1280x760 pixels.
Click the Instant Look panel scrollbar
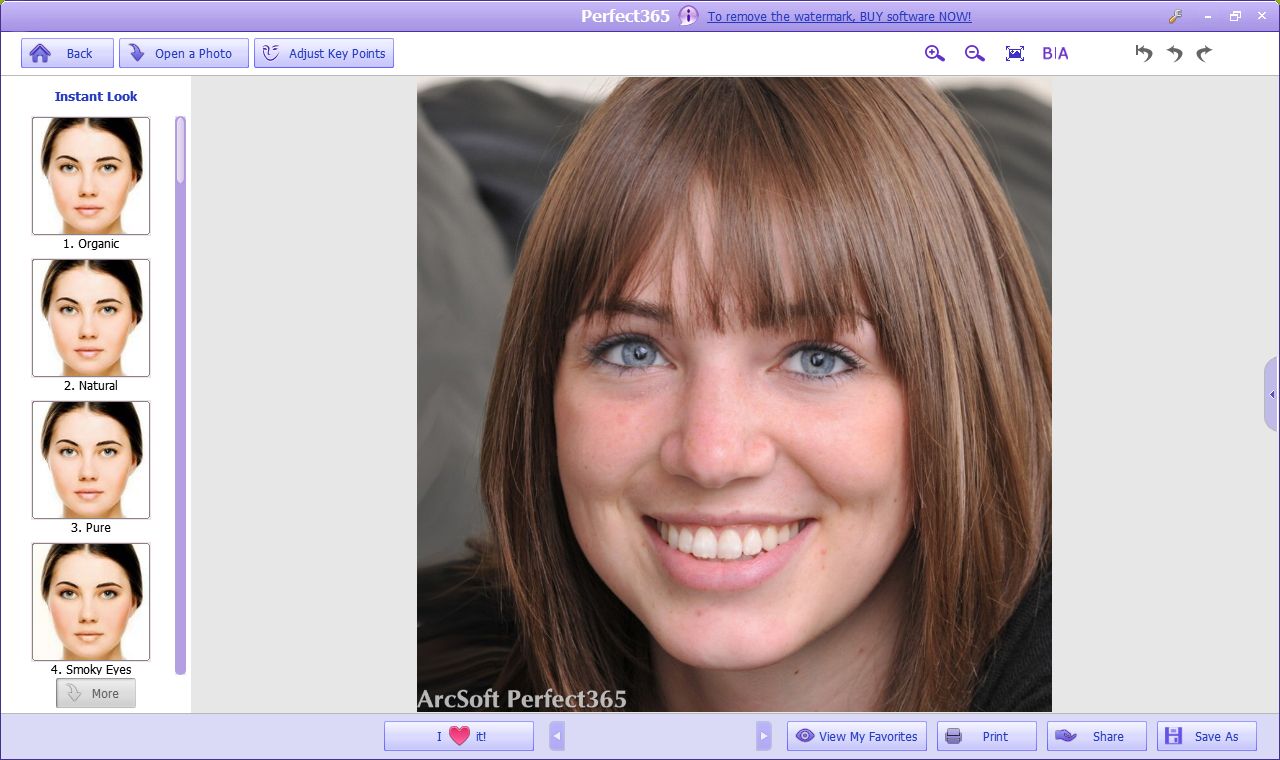[181, 395]
